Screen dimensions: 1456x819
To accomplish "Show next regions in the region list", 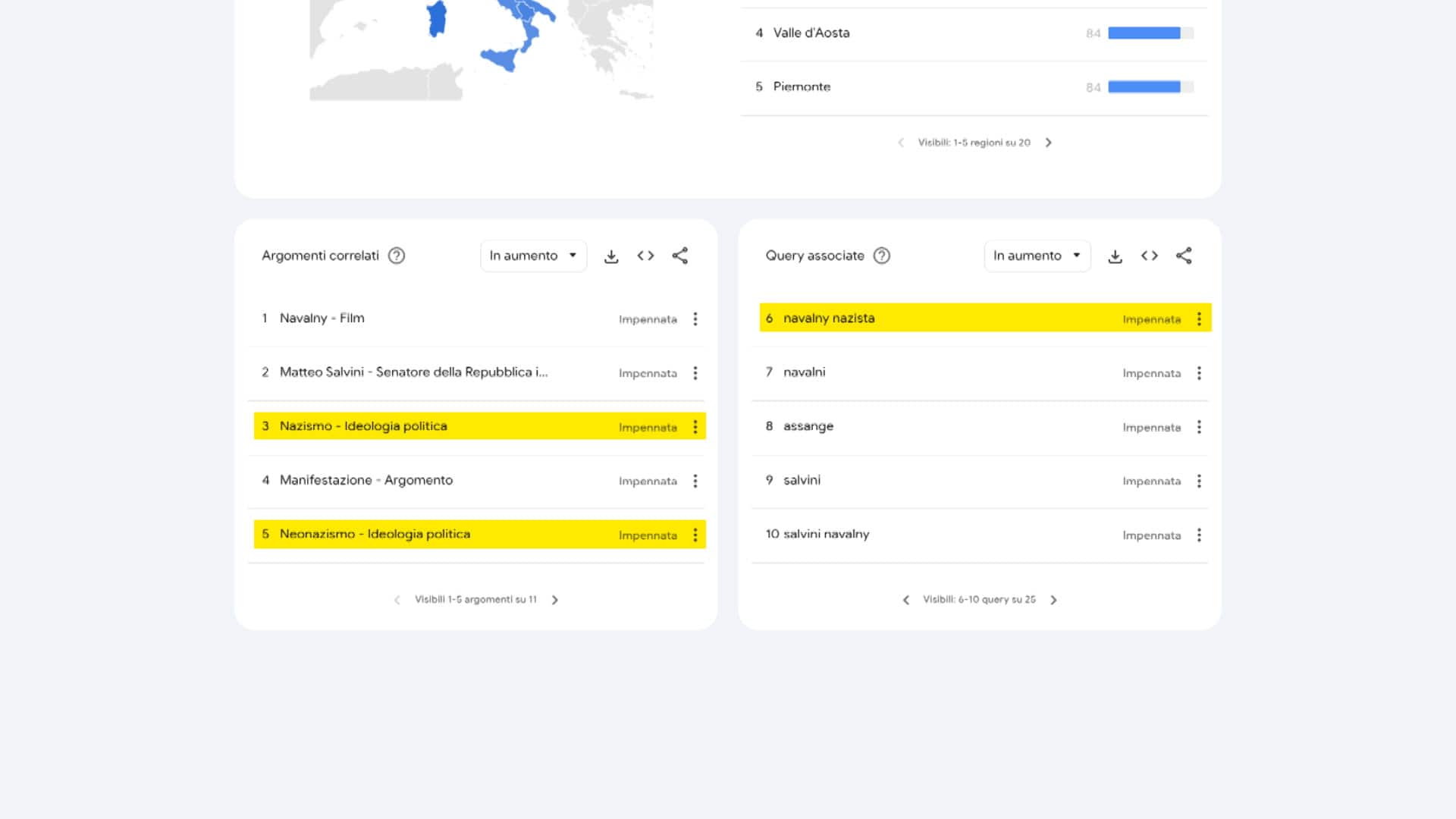I will (1049, 143).
